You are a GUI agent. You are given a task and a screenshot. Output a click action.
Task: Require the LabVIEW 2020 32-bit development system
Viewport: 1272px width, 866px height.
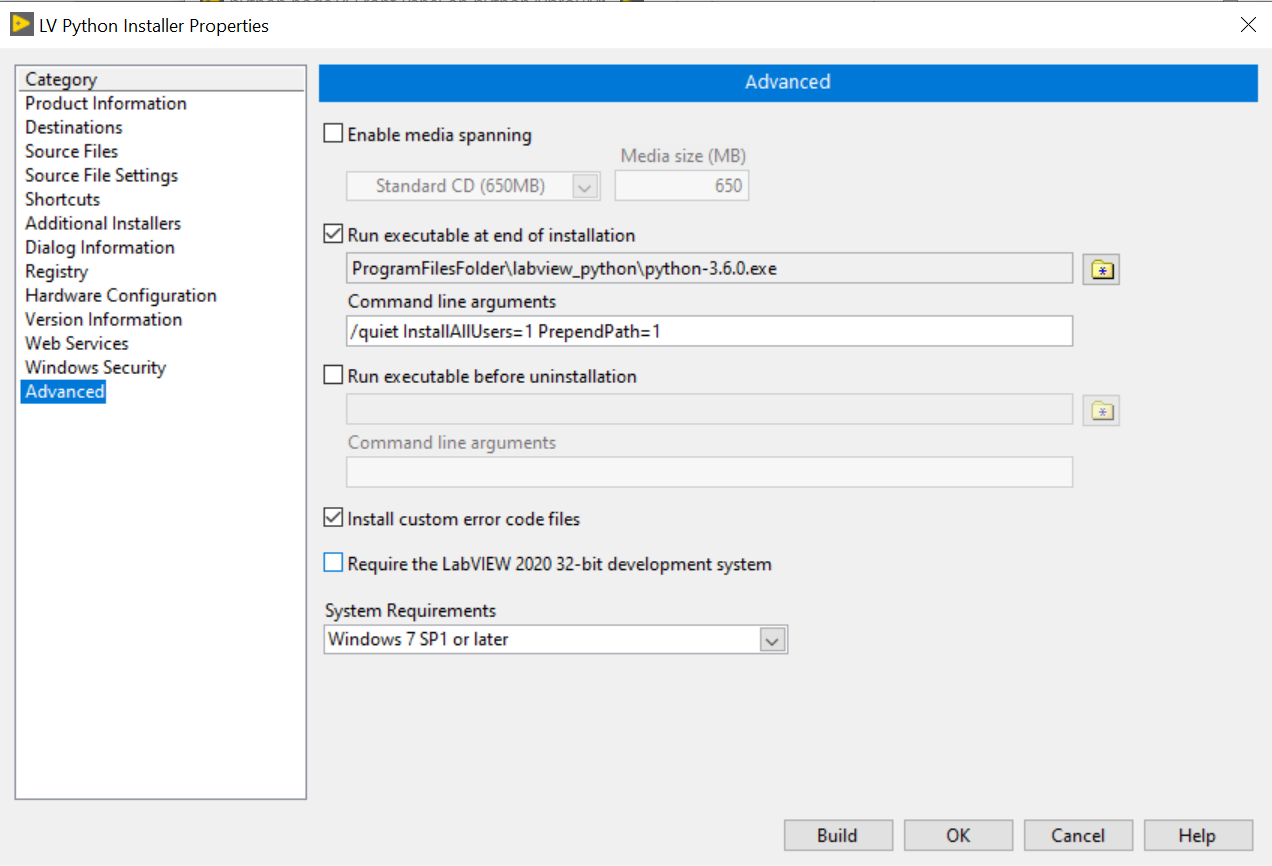pos(333,563)
